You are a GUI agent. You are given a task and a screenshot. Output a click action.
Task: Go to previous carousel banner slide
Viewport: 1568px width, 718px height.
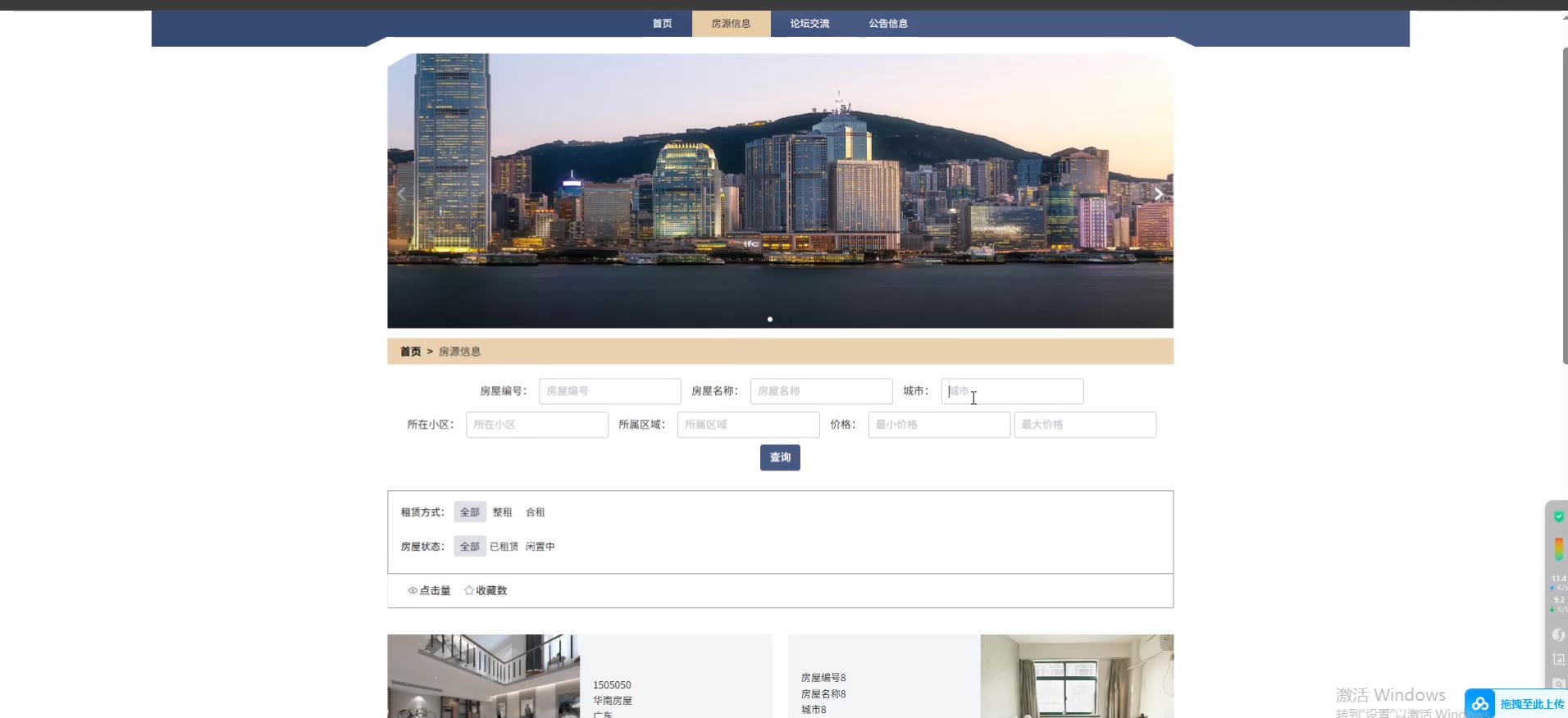point(402,194)
